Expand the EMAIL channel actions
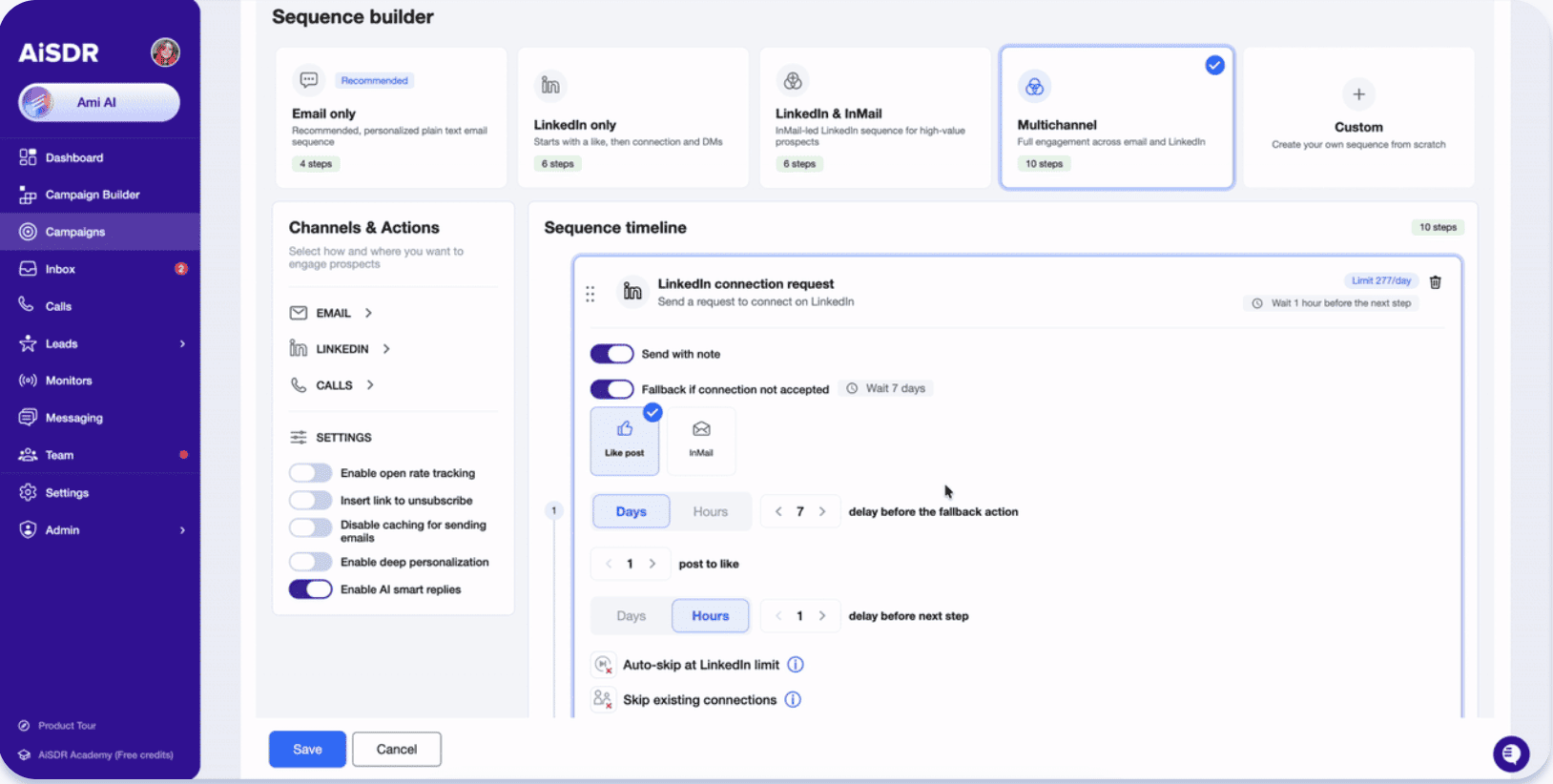The width and height of the screenshot is (1553, 784). pos(369,313)
